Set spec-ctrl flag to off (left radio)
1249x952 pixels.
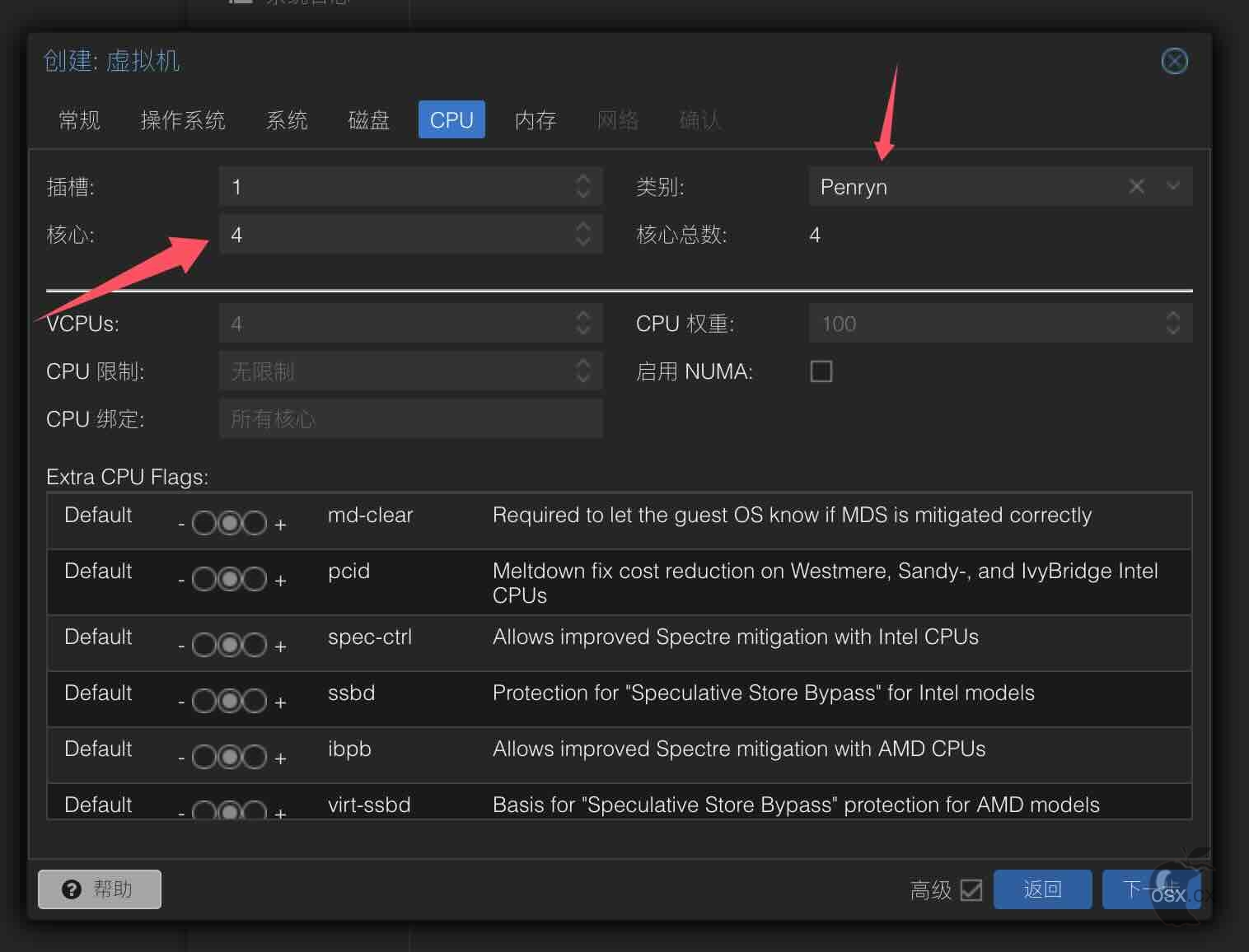point(204,645)
